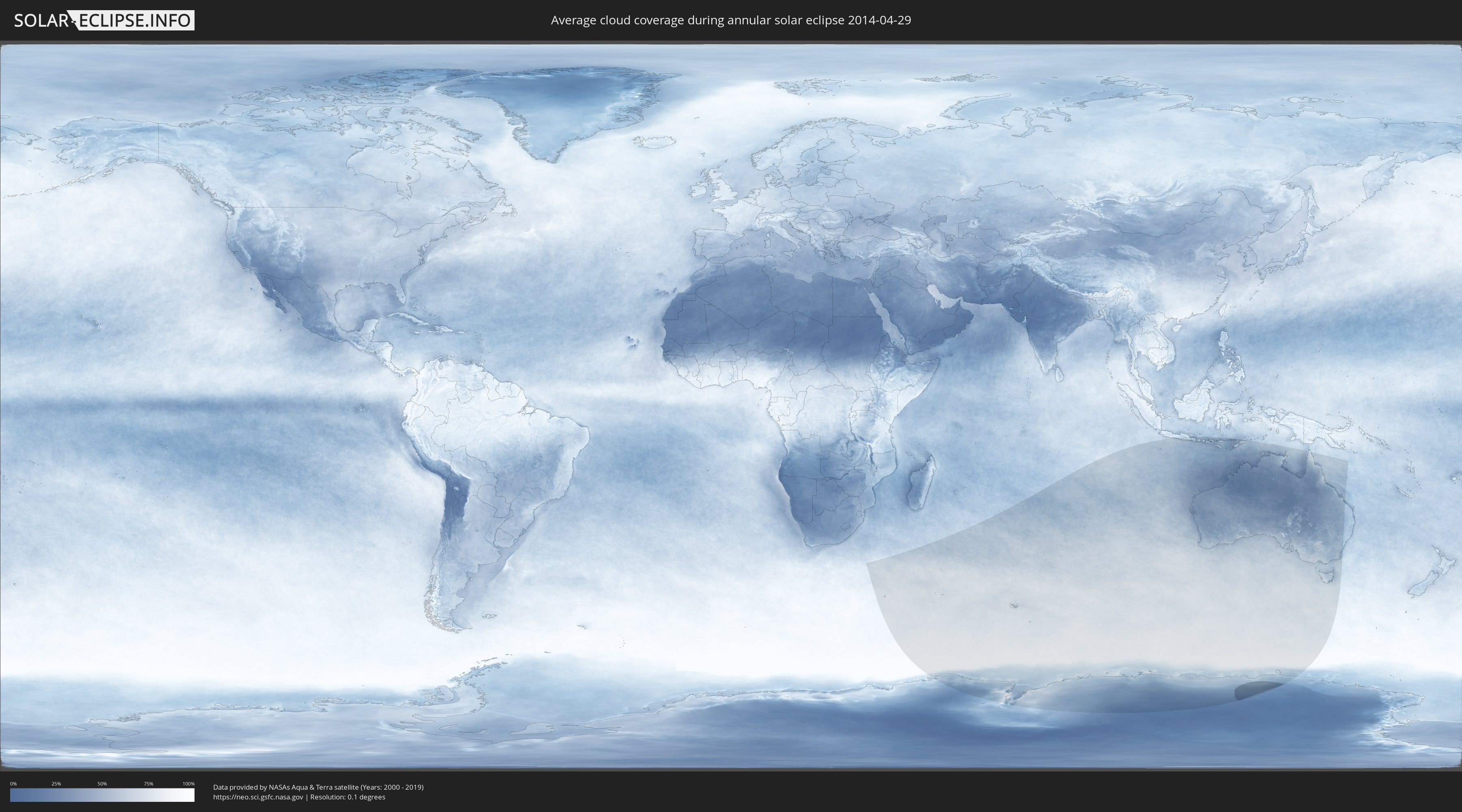Click the 50% legend label
This screenshot has height=812, width=1462.
point(102,784)
